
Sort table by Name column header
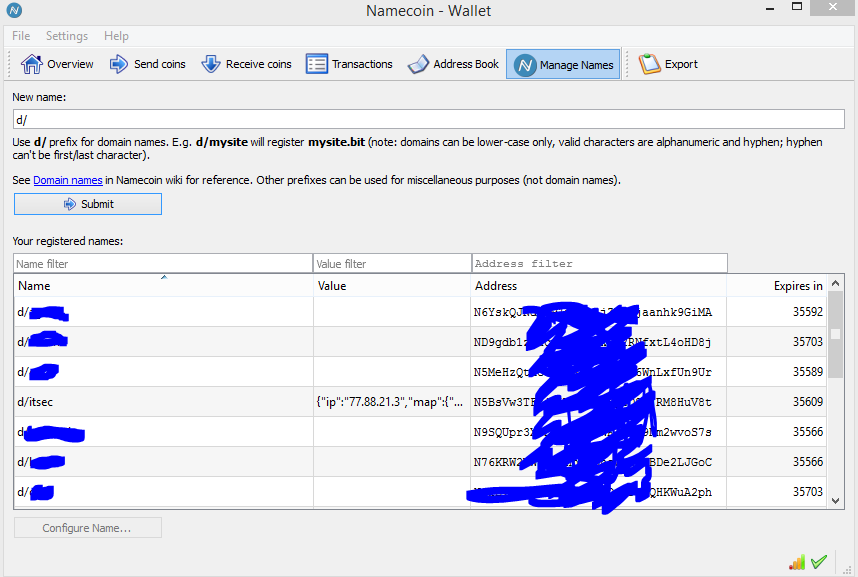click(163, 286)
